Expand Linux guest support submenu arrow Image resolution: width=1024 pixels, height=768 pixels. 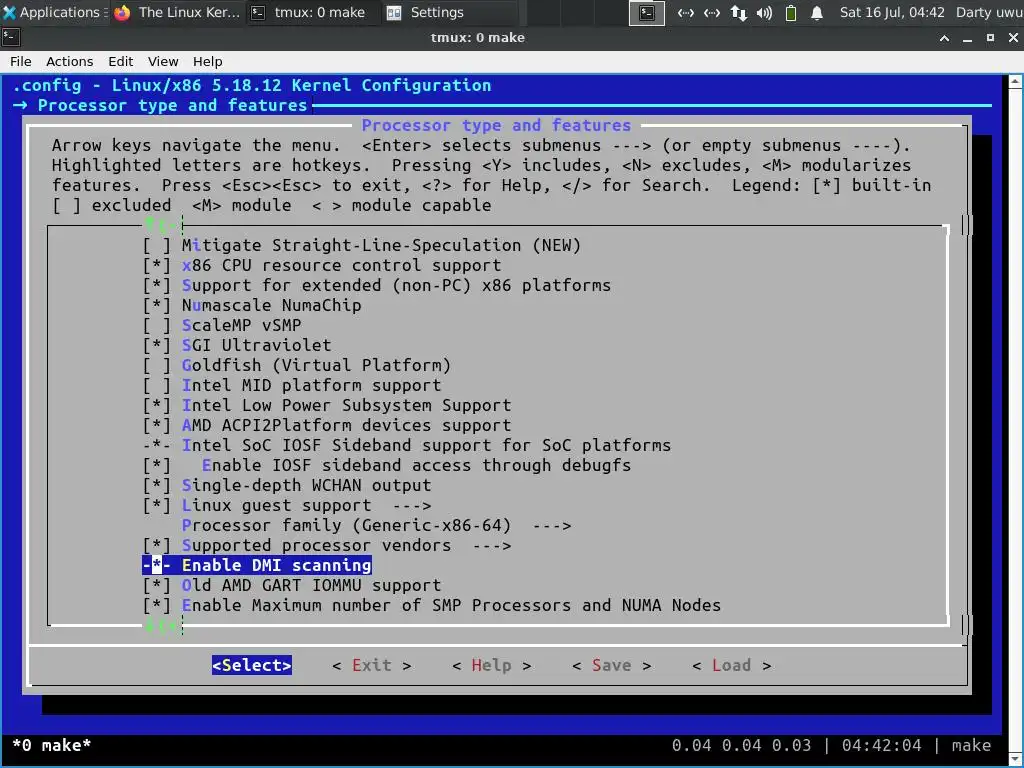411,506
